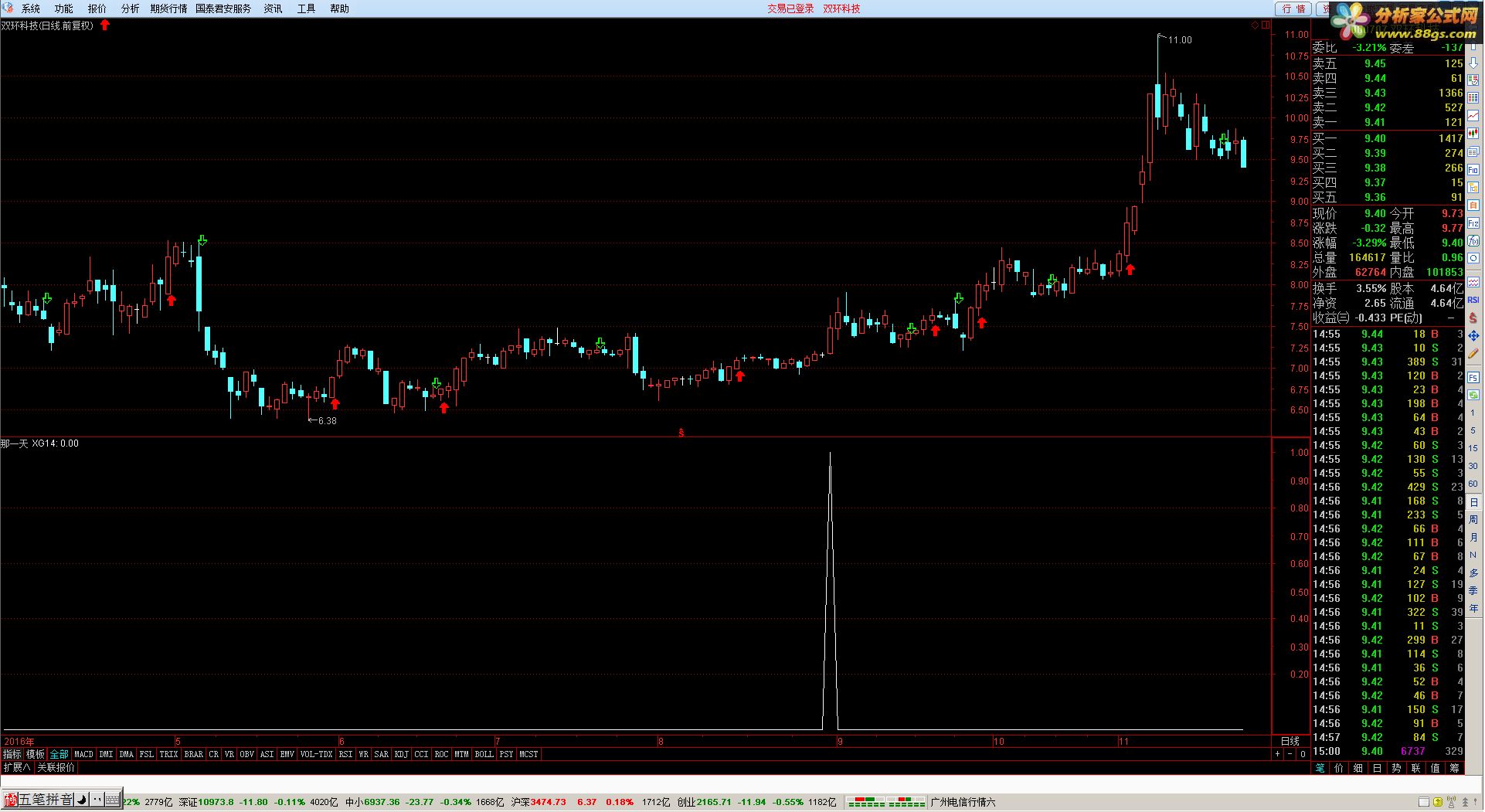Switch to the 筹 chip distribution tab
The height and width of the screenshot is (812, 1485).
(1454, 767)
